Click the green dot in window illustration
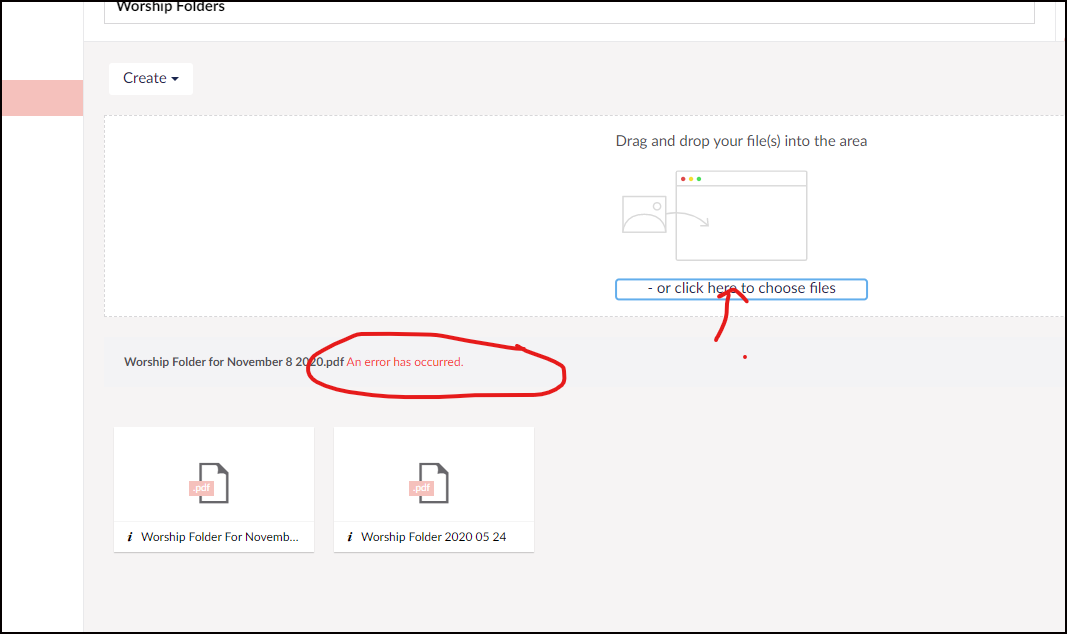 [x=698, y=179]
